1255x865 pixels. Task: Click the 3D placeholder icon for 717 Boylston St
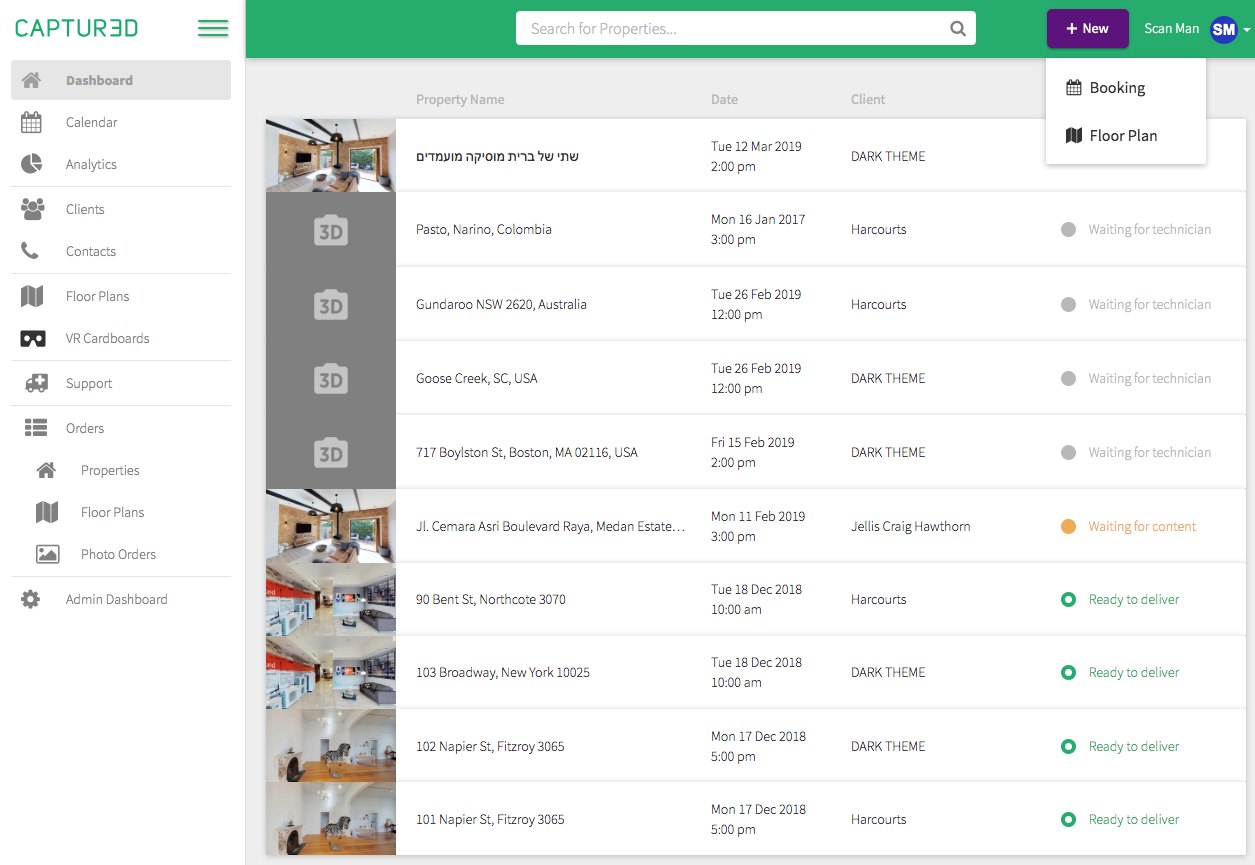pos(330,454)
